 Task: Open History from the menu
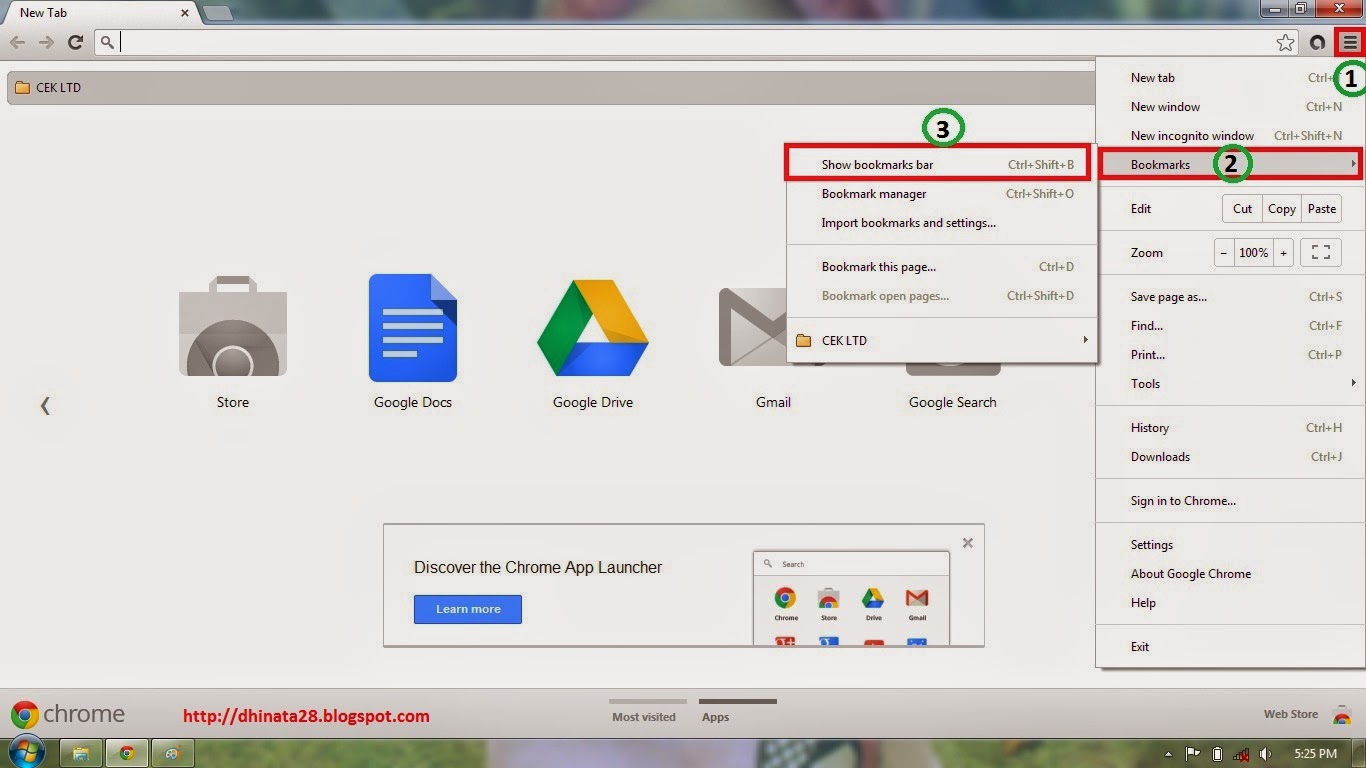pos(1231,427)
